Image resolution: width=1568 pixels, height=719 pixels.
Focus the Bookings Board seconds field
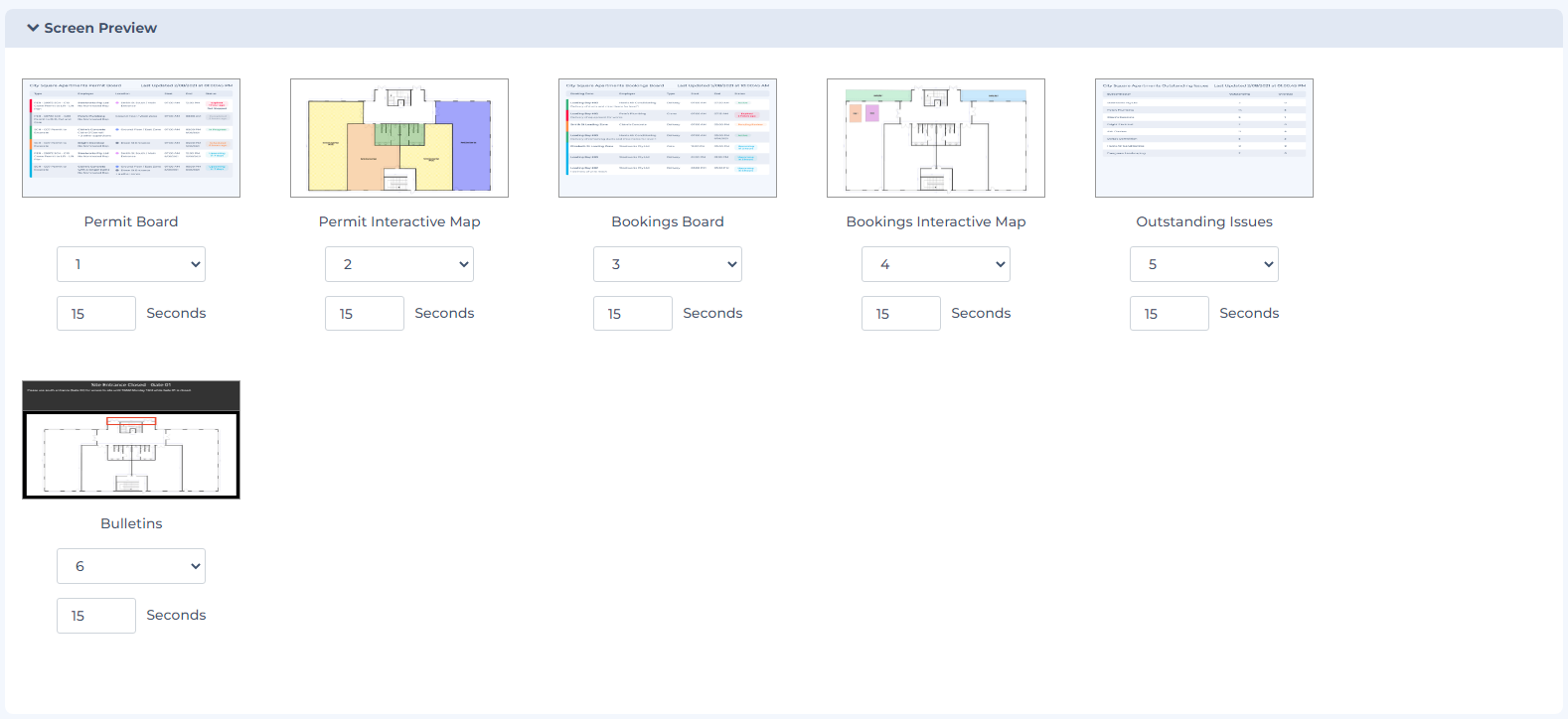click(x=633, y=314)
